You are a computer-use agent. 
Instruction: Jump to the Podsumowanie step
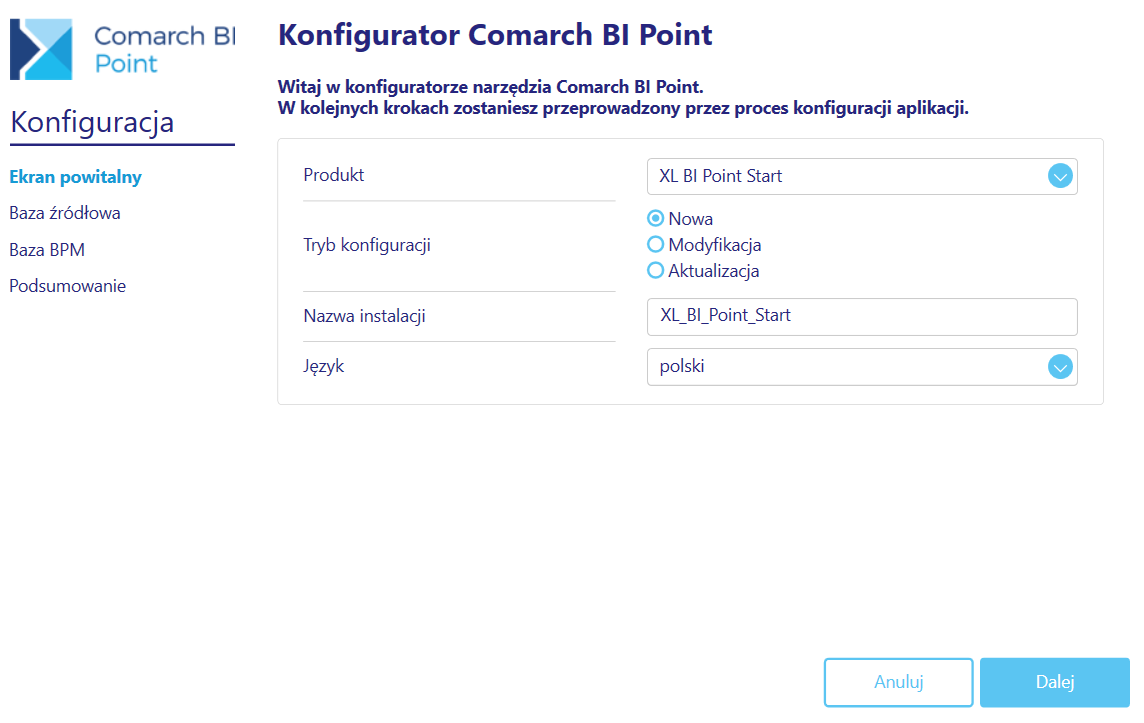coord(67,286)
